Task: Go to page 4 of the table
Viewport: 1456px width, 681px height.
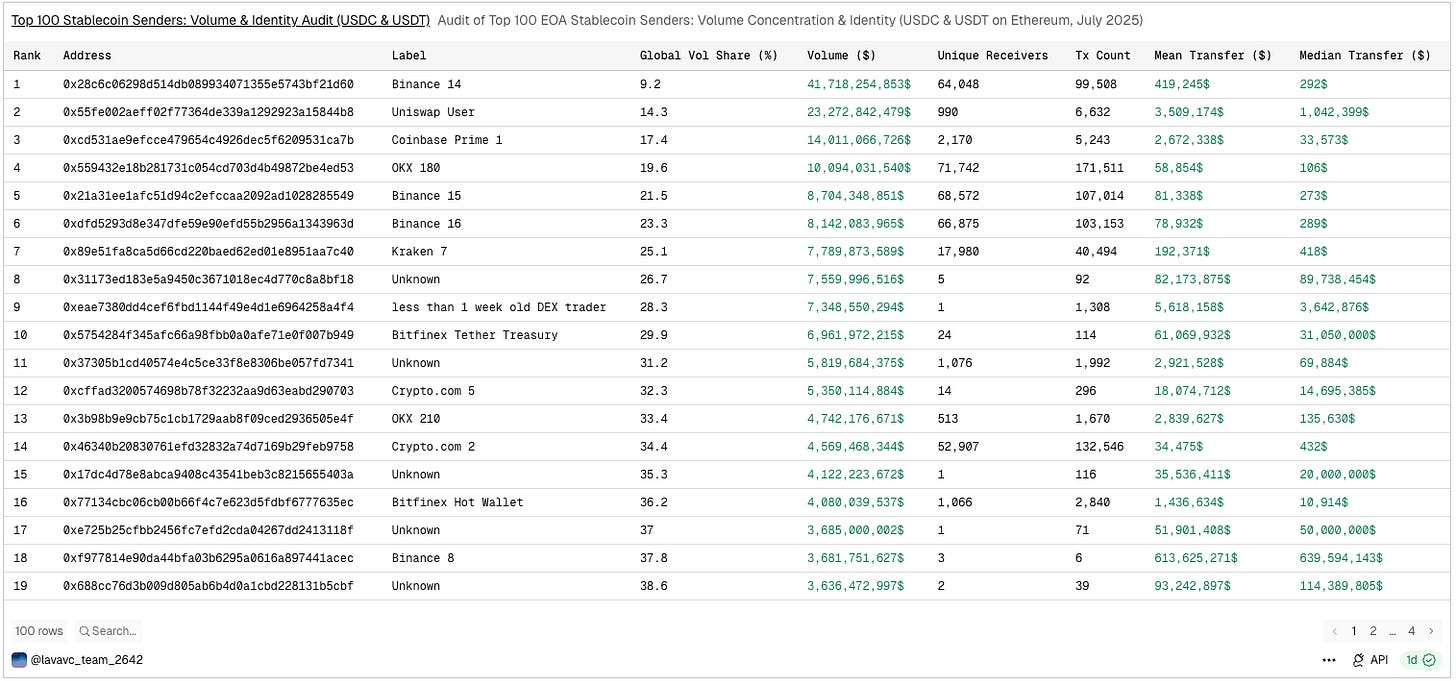Action: [1412, 631]
